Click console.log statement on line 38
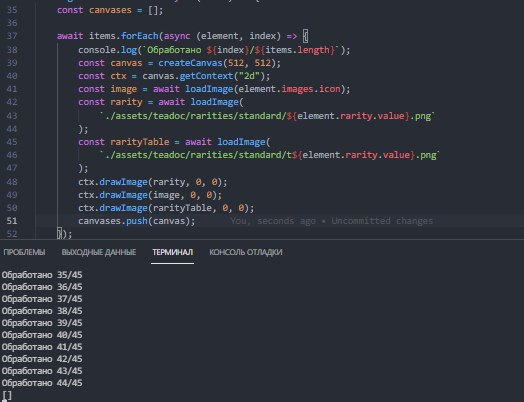Image resolution: width=524 pixels, height=402 pixels. tap(214, 50)
